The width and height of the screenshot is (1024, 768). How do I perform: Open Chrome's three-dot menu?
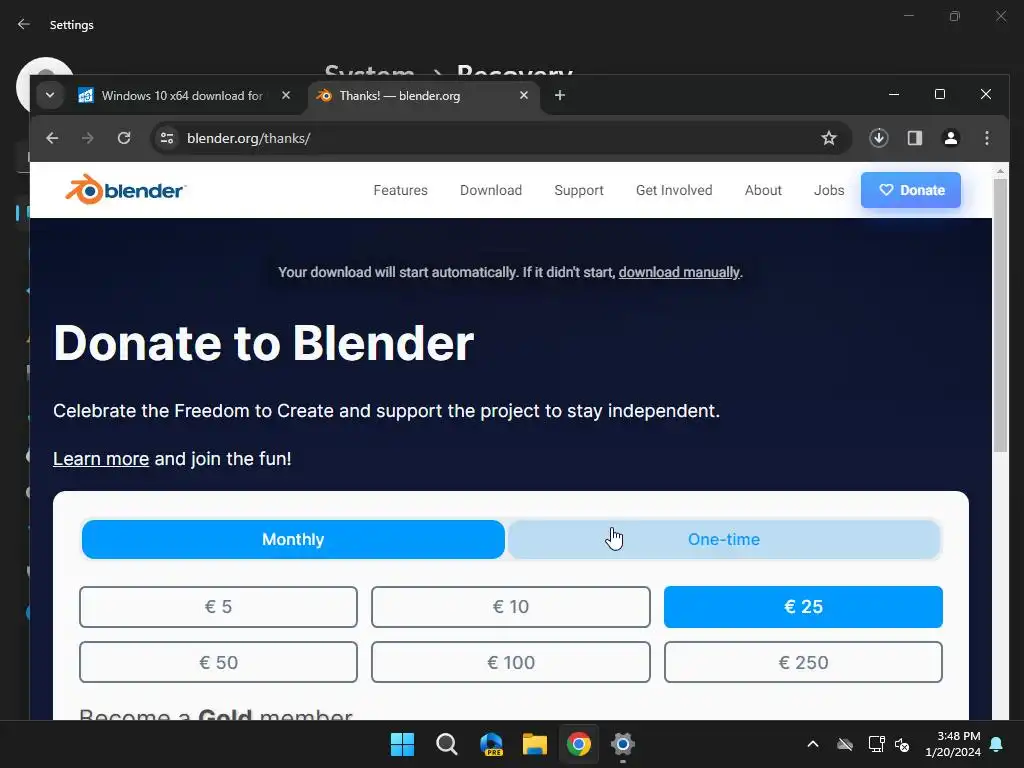click(987, 138)
